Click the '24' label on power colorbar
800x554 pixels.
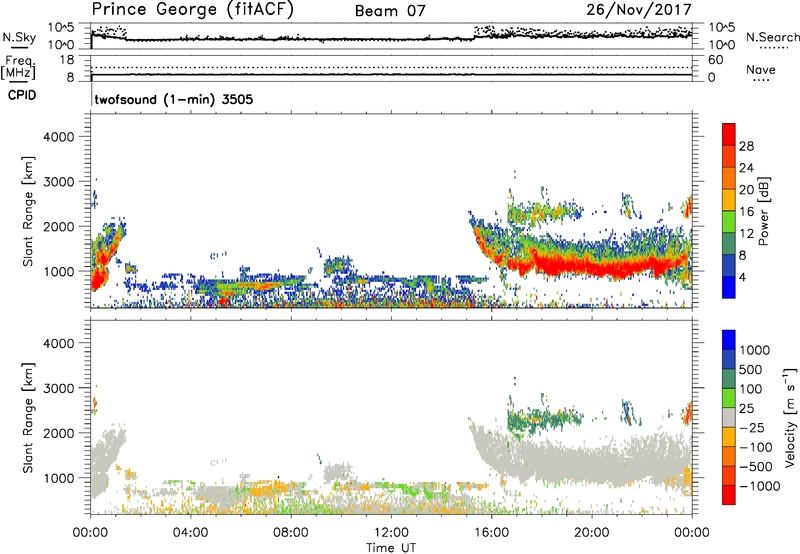tap(746, 168)
